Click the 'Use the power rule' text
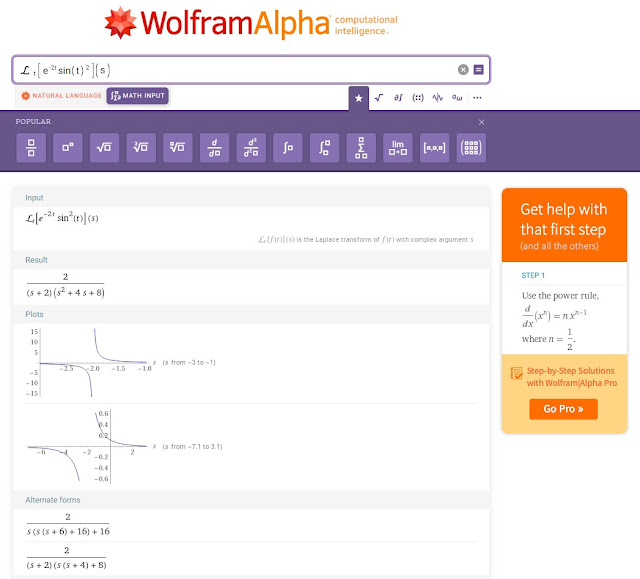This screenshot has width=640, height=579. tap(560, 295)
